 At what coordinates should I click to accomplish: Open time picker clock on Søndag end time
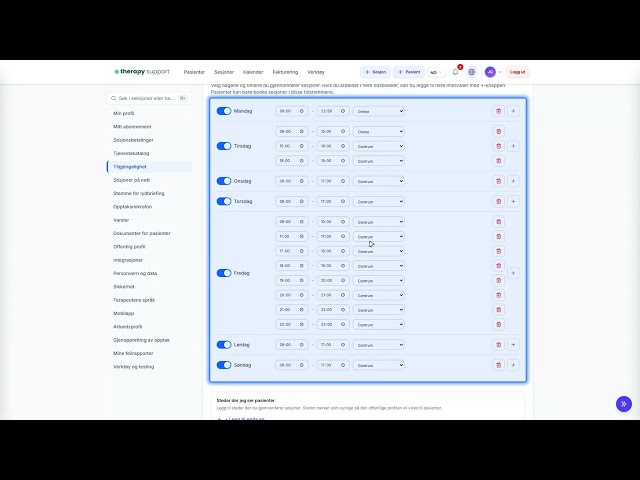click(x=343, y=365)
